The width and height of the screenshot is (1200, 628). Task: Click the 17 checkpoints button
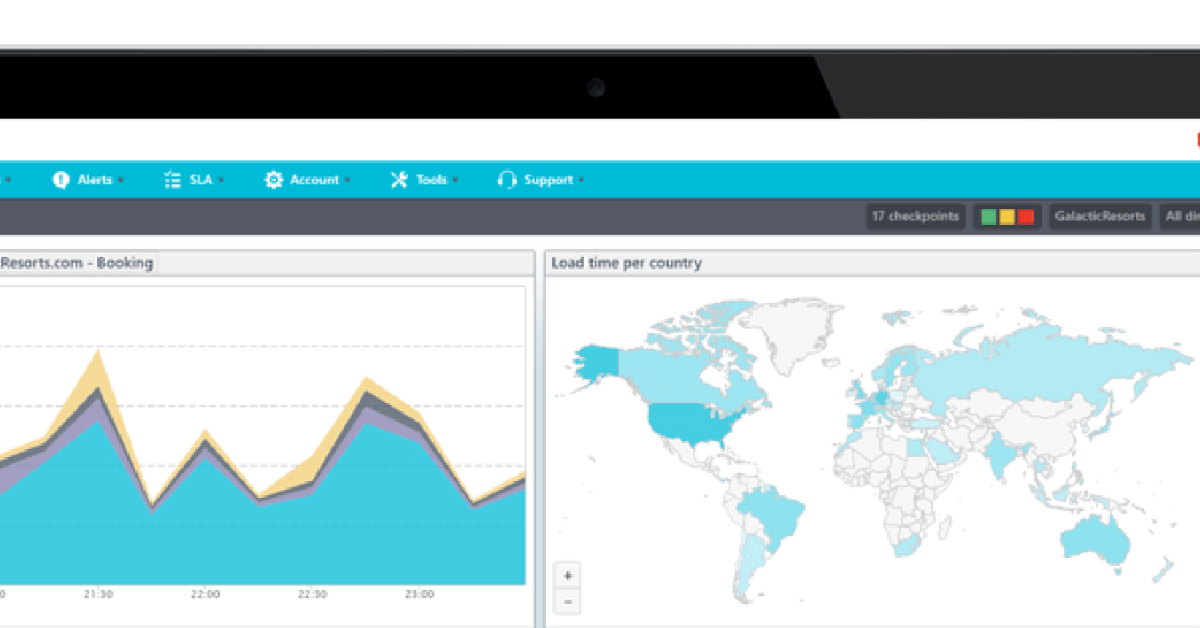[x=914, y=216]
